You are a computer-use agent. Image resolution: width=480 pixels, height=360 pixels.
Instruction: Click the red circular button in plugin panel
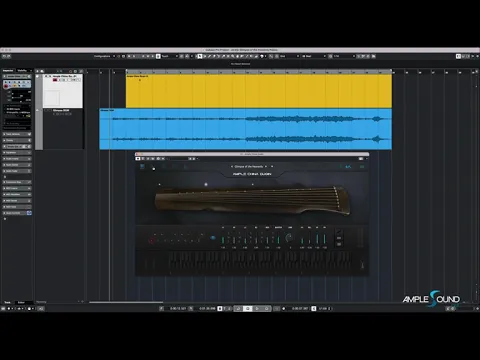tap(152, 240)
